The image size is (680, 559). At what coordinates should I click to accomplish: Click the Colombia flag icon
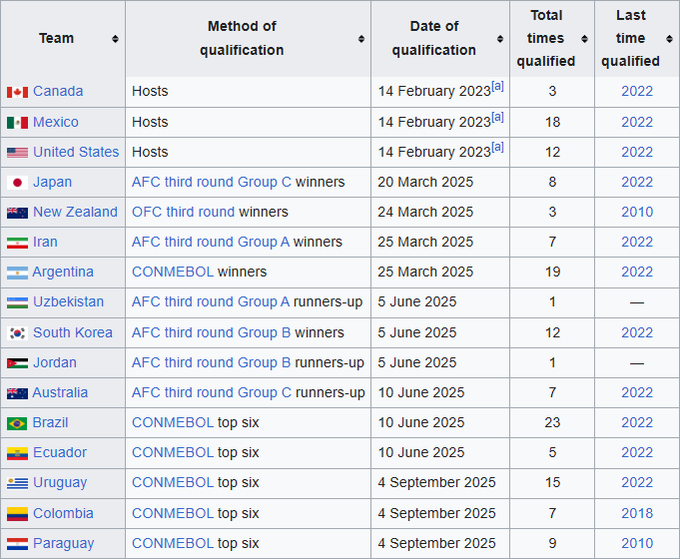(17, 514)
